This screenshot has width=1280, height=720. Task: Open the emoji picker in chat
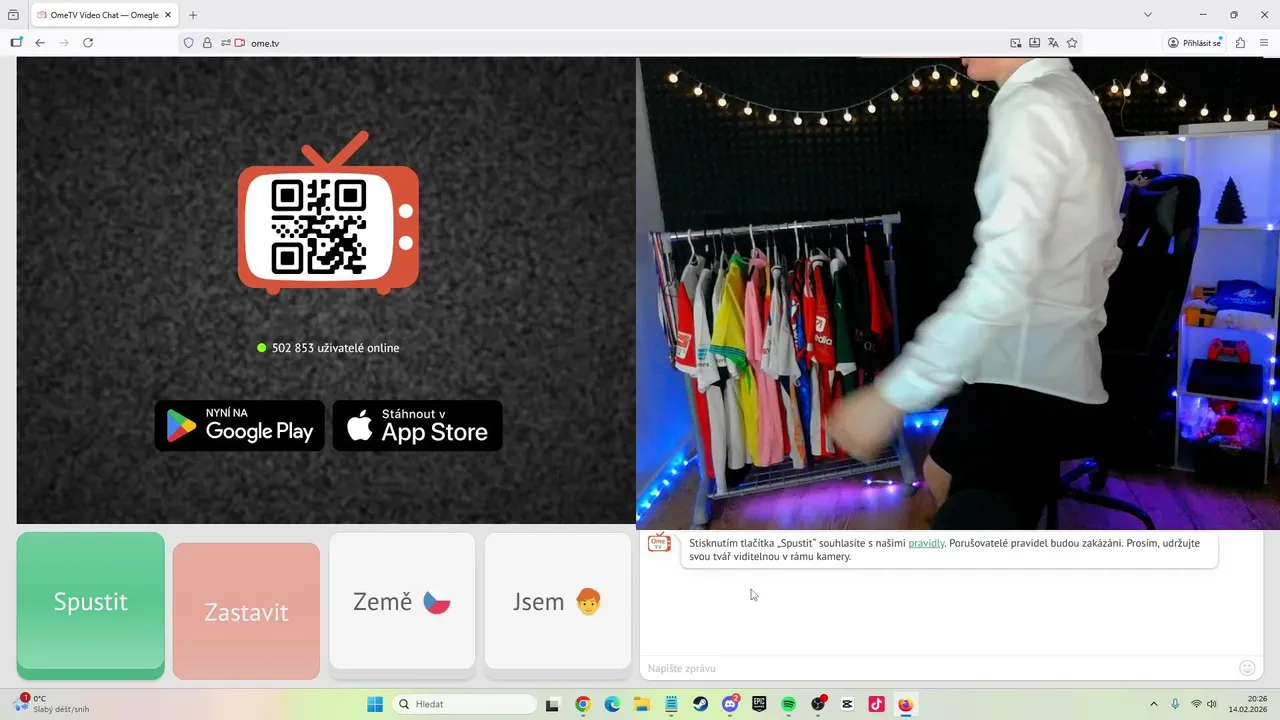click(1247, 668)
